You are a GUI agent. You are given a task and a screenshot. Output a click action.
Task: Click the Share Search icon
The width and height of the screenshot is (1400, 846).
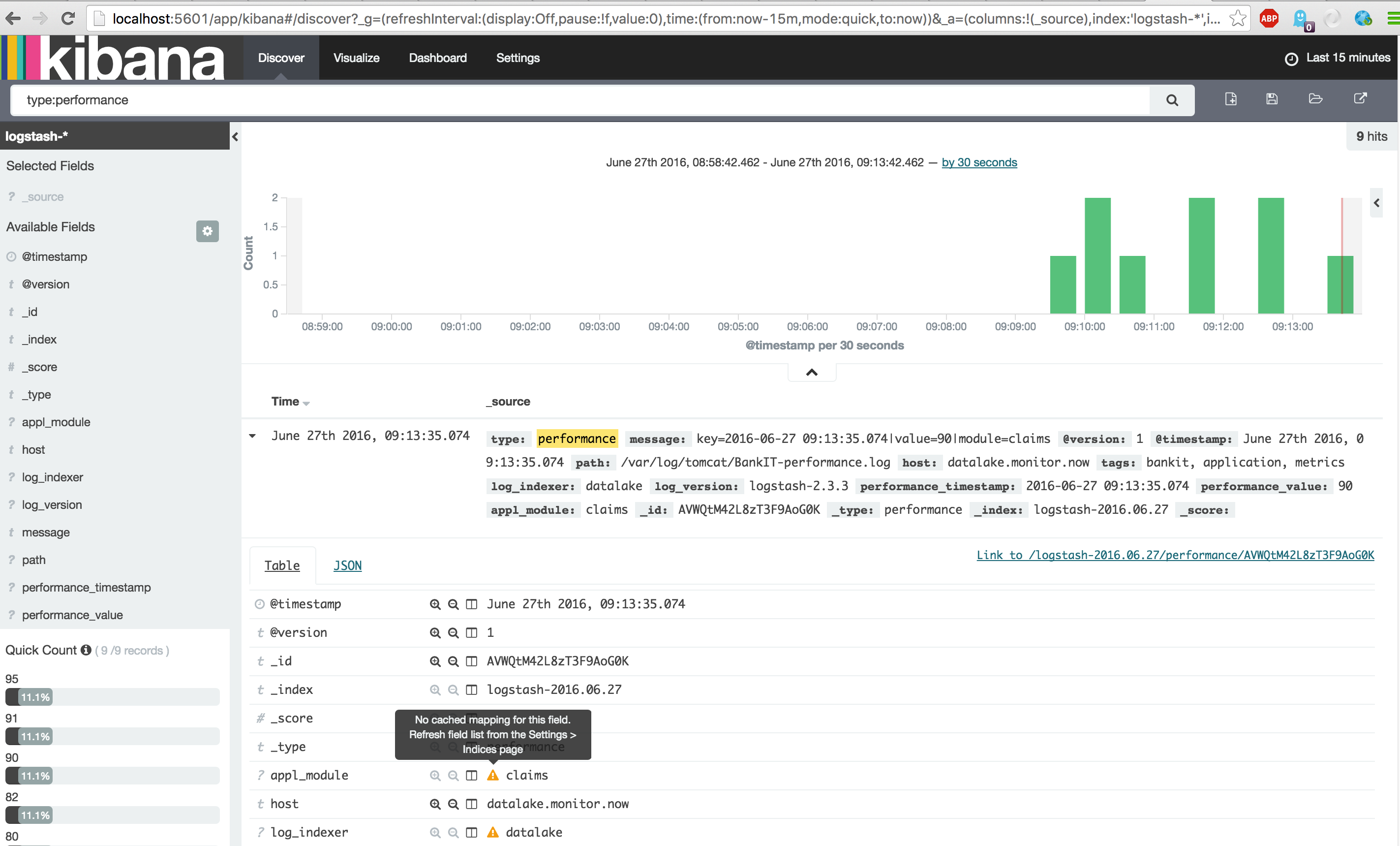(x=1360, y=98)
